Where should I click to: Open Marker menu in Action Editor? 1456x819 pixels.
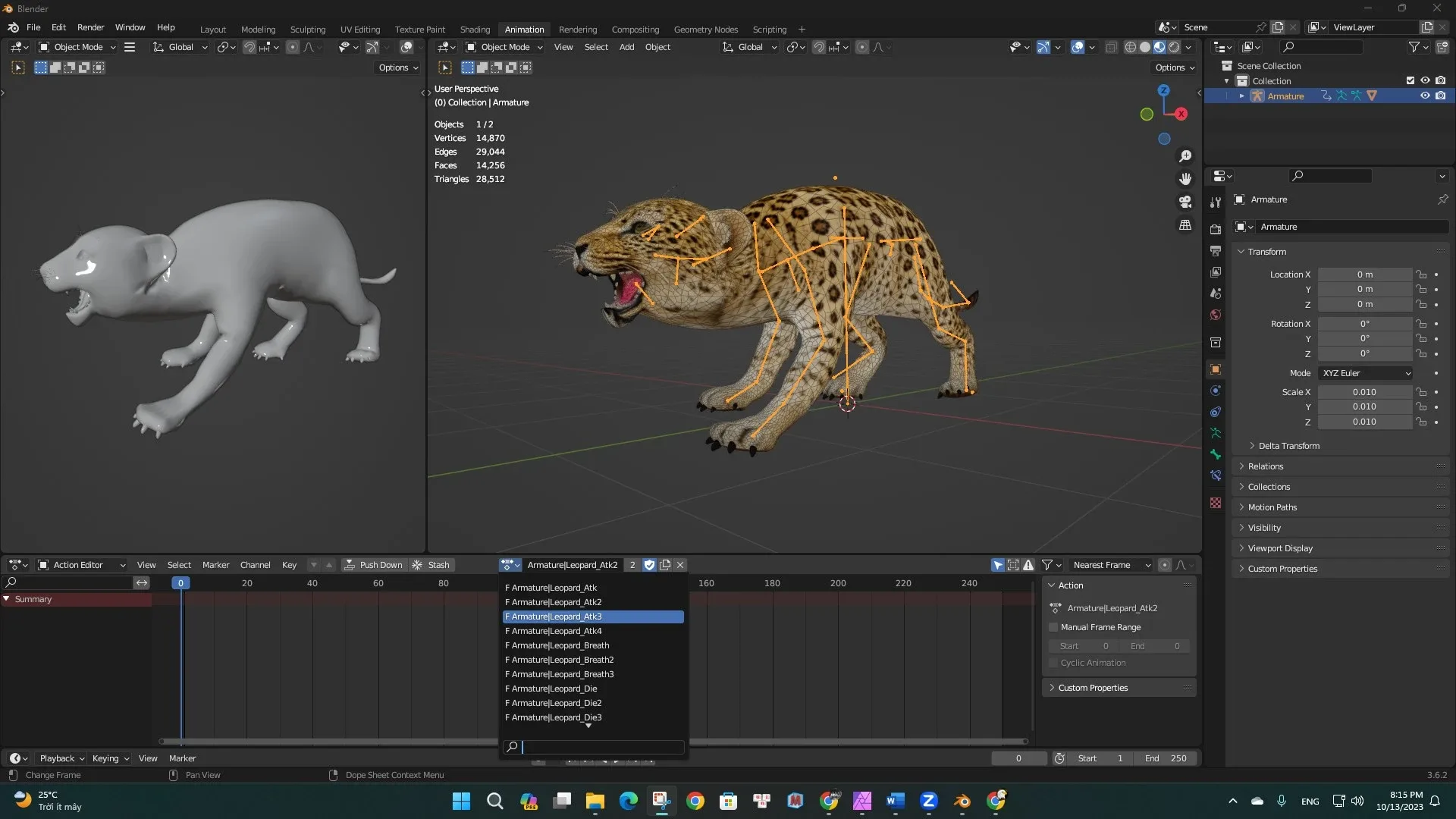pyautogui.click(x=215, y=565)
